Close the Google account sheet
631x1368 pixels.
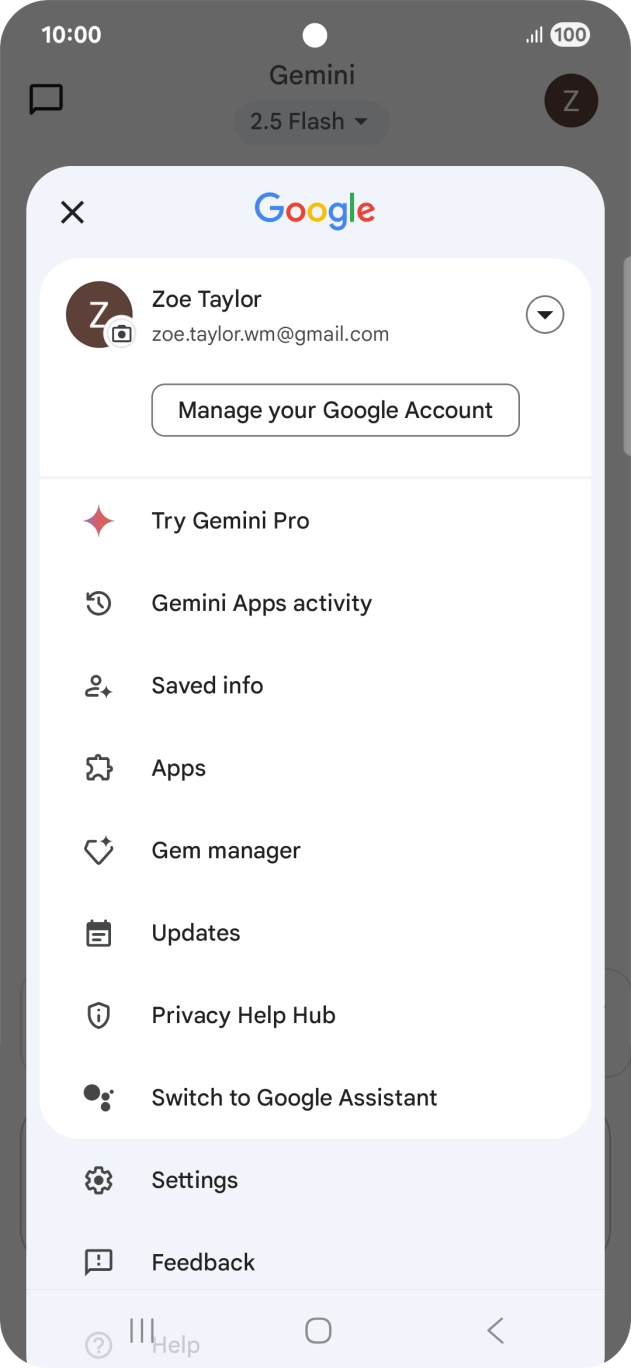pos(72,212)
